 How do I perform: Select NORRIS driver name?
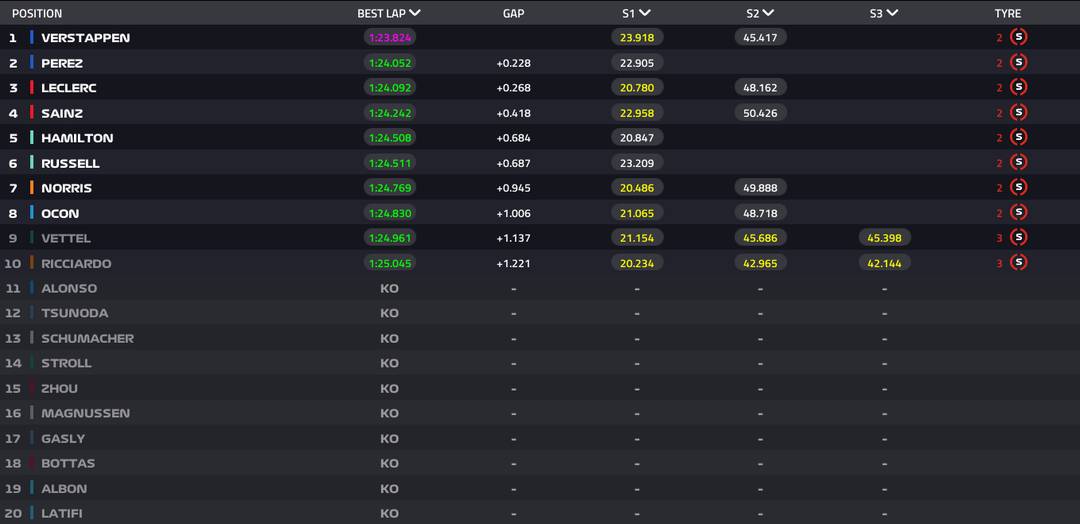click(66, 188)
